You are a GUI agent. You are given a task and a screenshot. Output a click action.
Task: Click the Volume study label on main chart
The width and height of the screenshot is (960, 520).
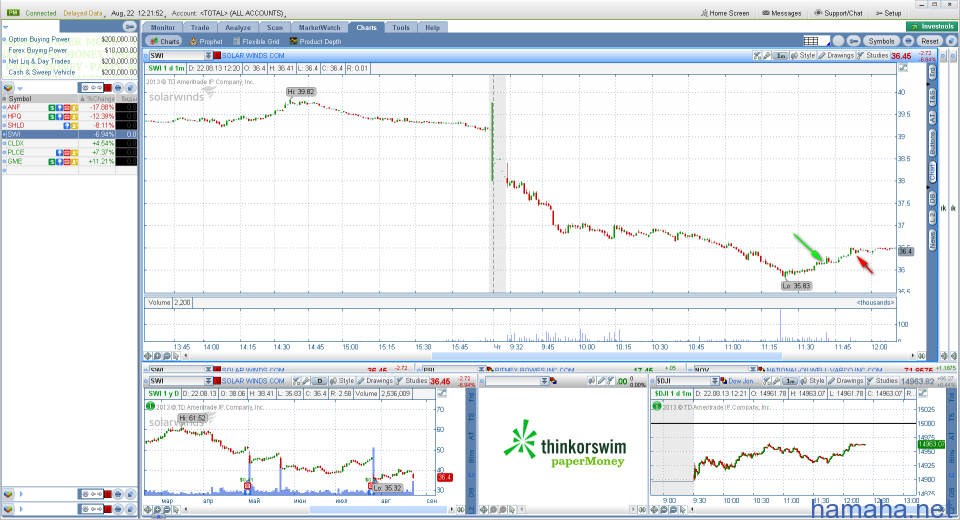pos(159,303)
